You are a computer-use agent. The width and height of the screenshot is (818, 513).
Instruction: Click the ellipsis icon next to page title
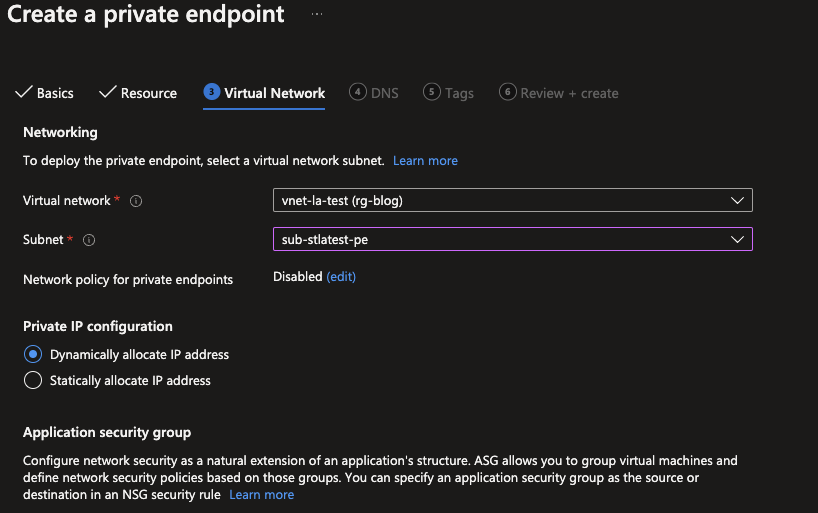316,14
